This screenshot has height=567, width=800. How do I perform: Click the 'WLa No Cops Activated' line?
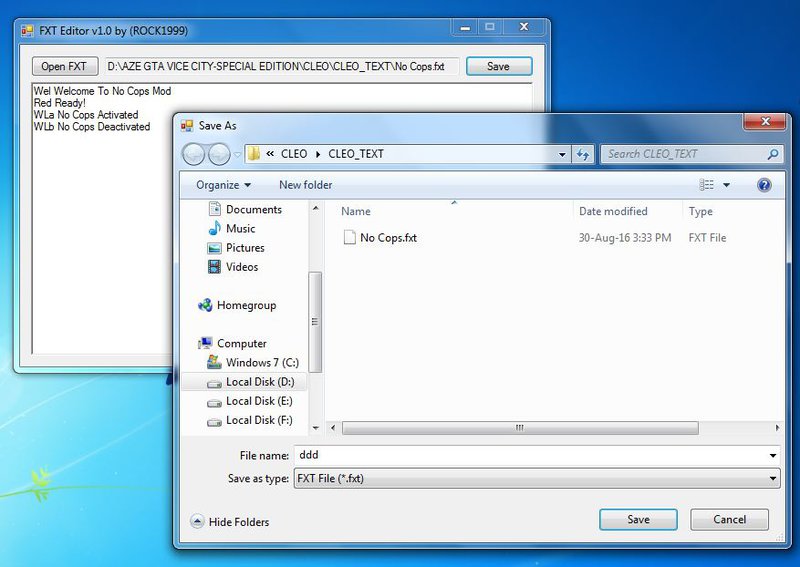click(86, 114)
